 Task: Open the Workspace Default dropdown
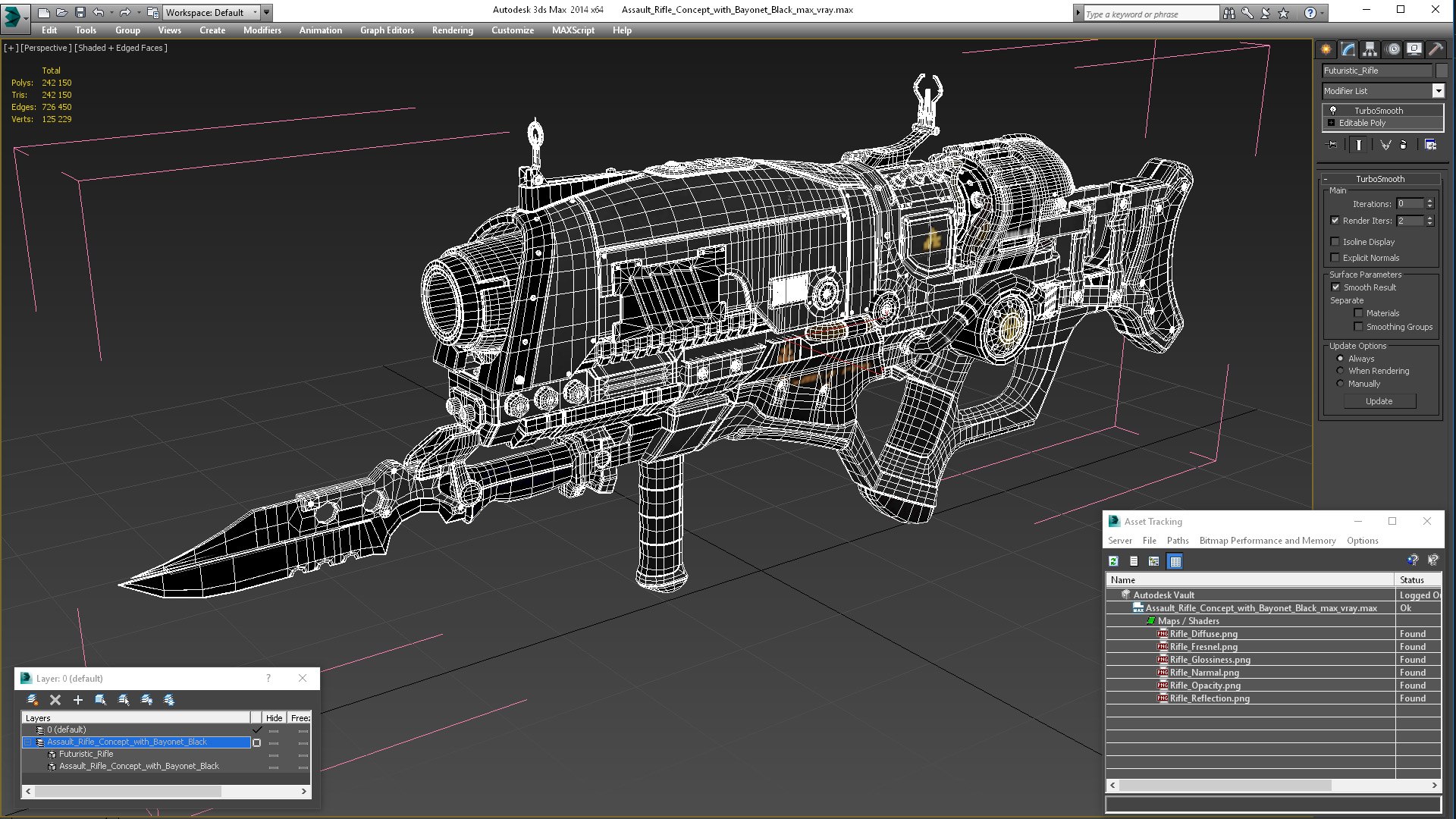pos(212,12)
